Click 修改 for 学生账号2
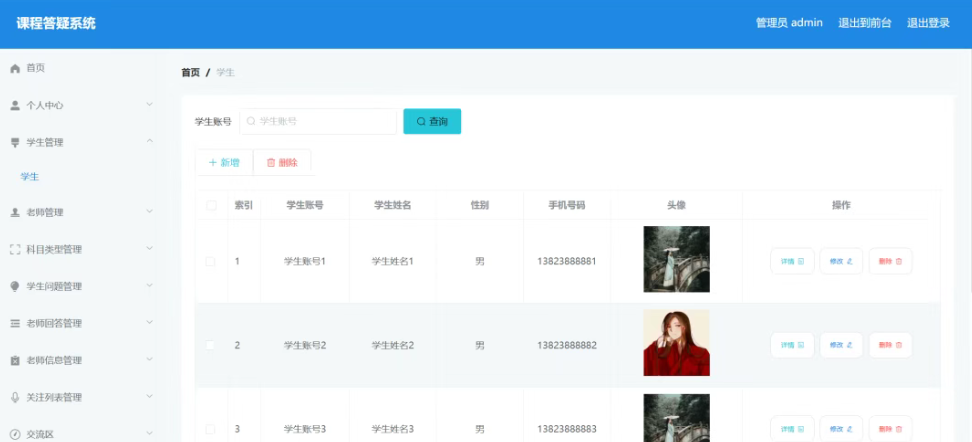This screenshot has height=442, width=972. (x=841, y=345)
